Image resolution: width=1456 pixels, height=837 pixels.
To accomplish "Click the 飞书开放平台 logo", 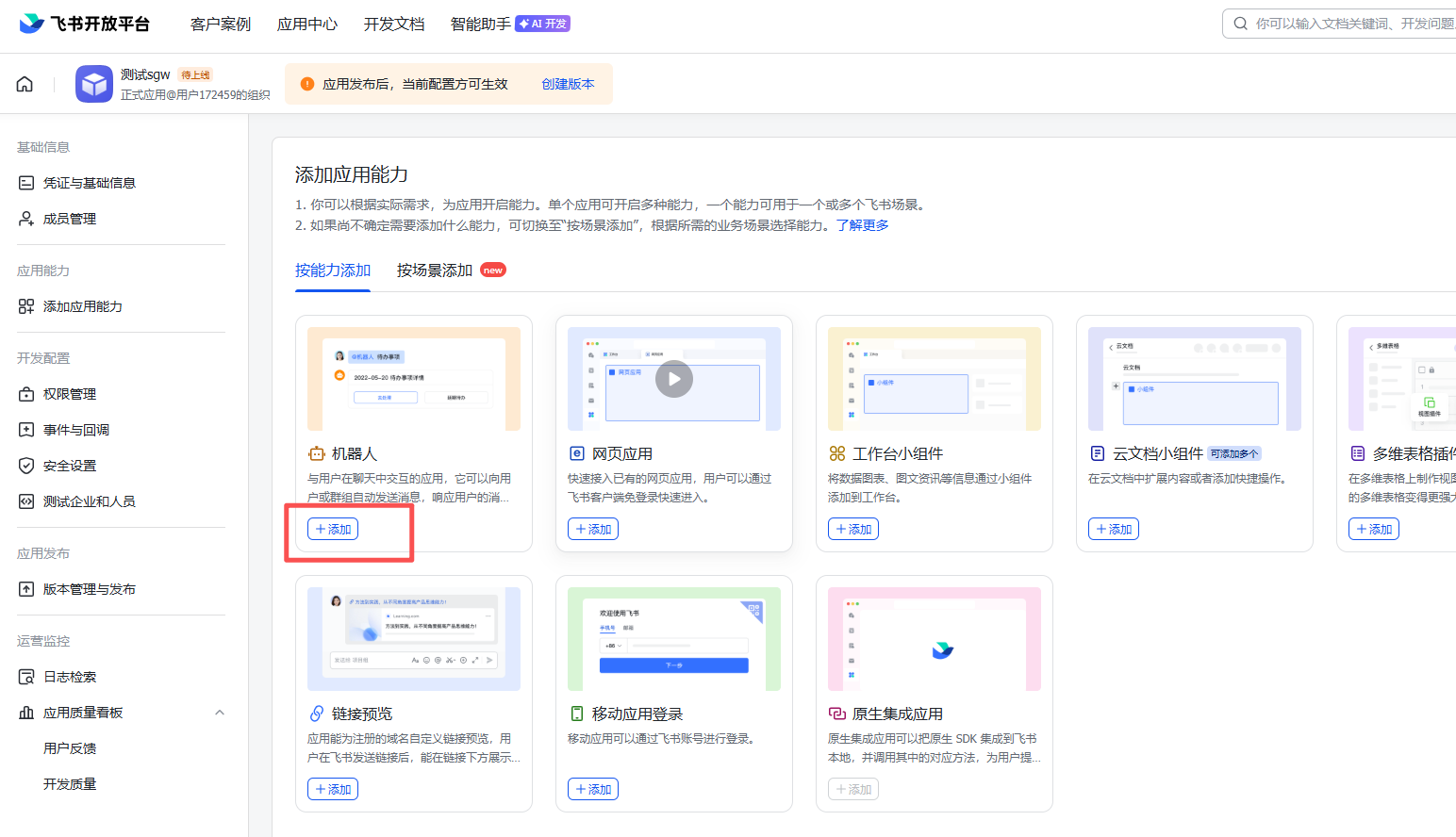I will tap(85, 24).
